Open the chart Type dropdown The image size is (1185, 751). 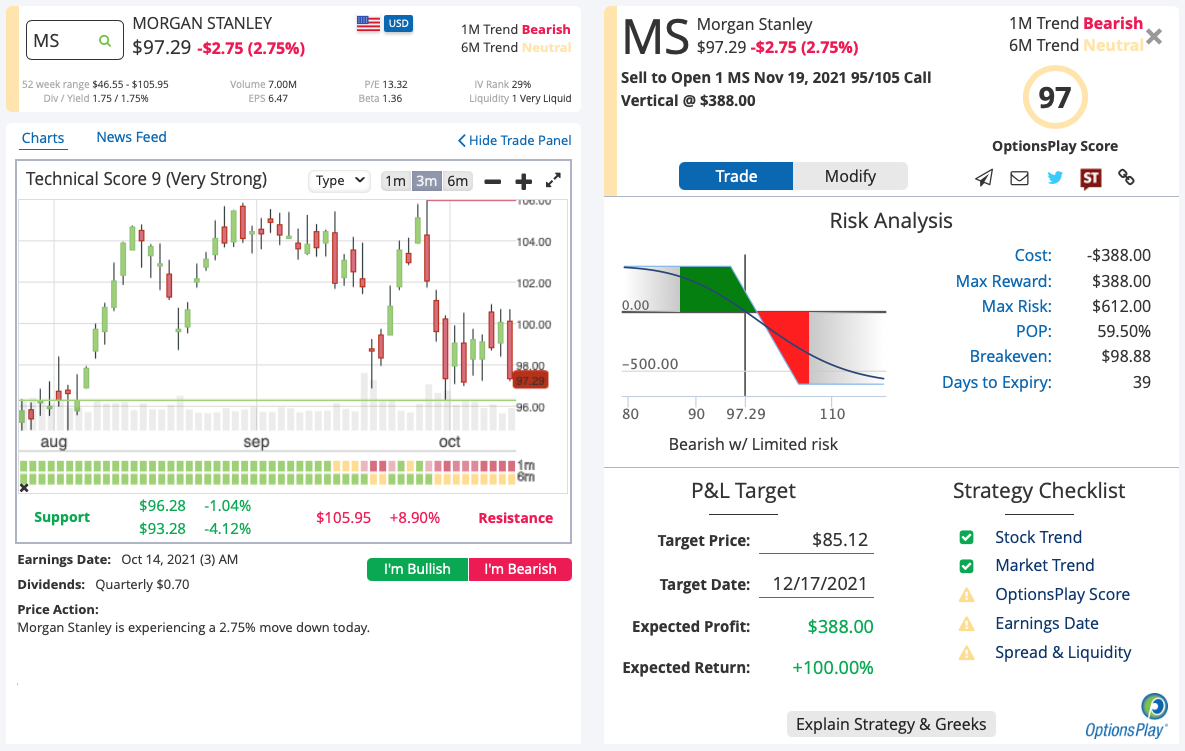click(x=339, y=181)
